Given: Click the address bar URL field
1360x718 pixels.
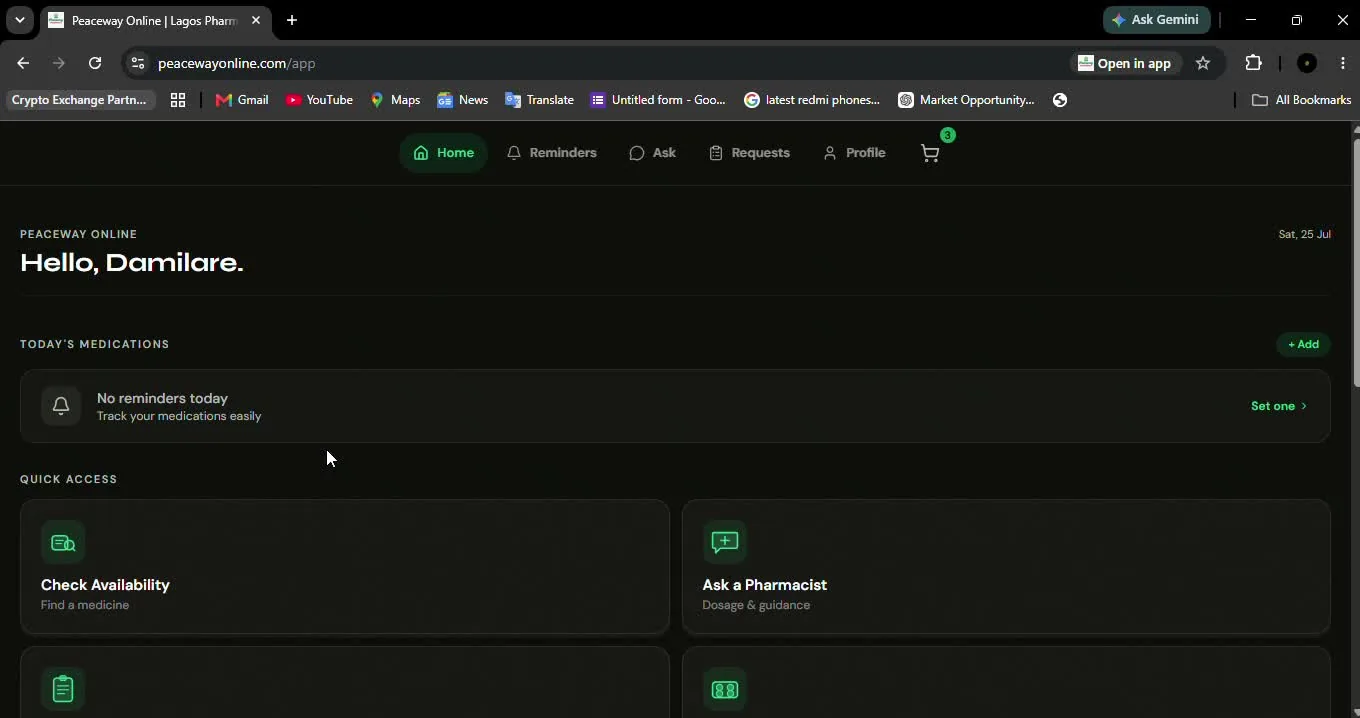Looking at the screenshot, I should 610,63.
